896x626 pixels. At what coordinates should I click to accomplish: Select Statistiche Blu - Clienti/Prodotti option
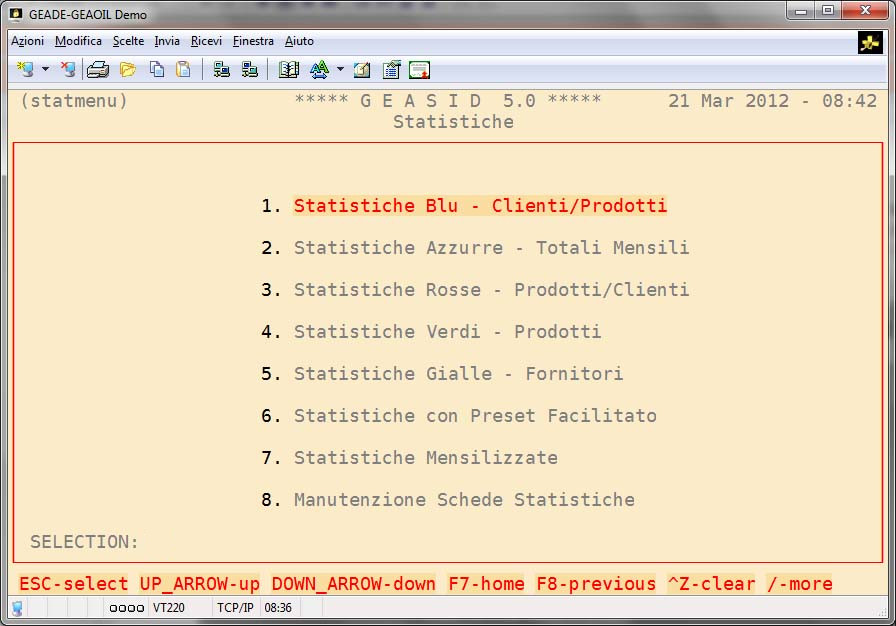coord(480,206)
